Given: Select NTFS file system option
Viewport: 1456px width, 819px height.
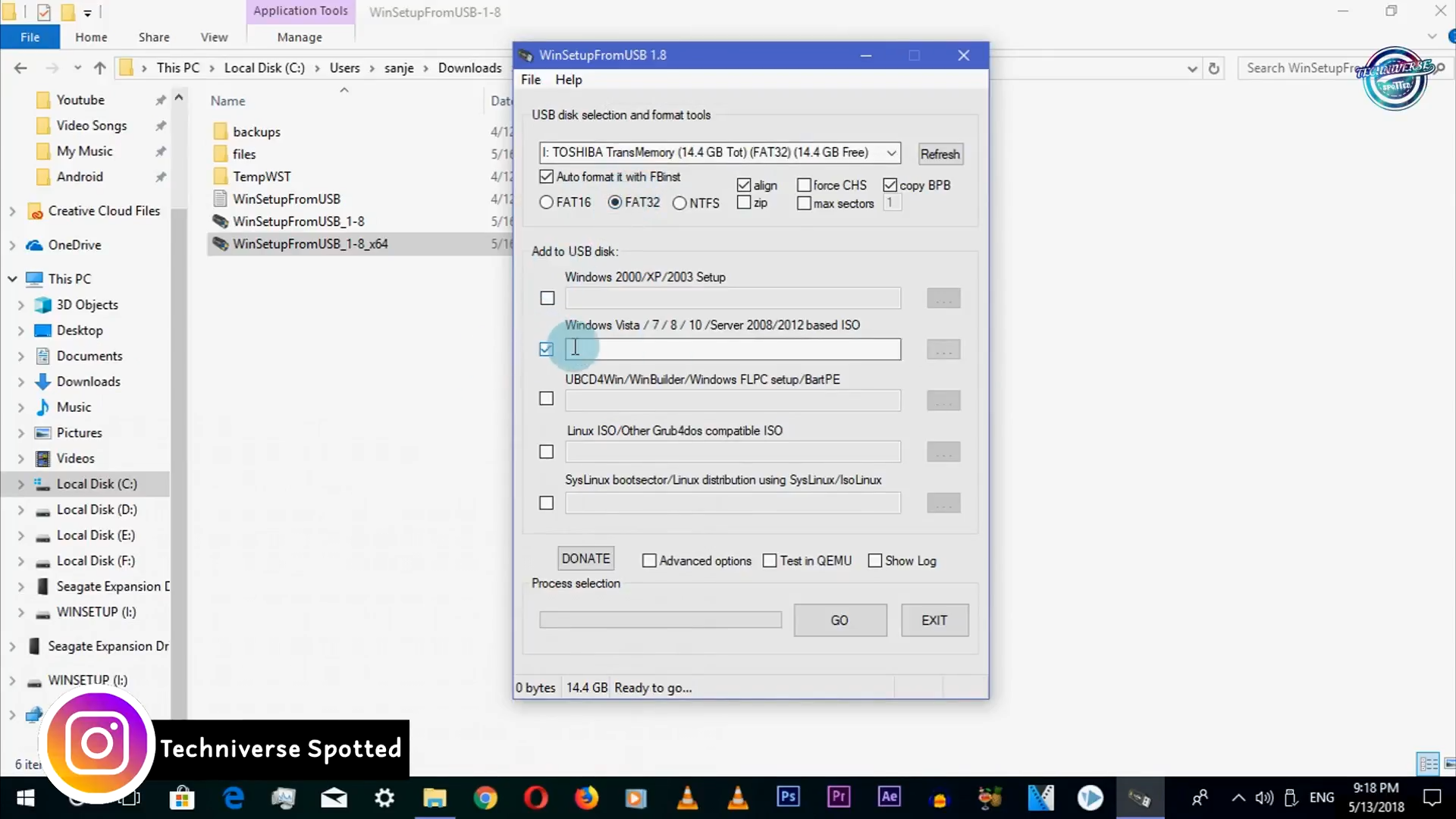Looking at the screenshot, I should 679,203.
